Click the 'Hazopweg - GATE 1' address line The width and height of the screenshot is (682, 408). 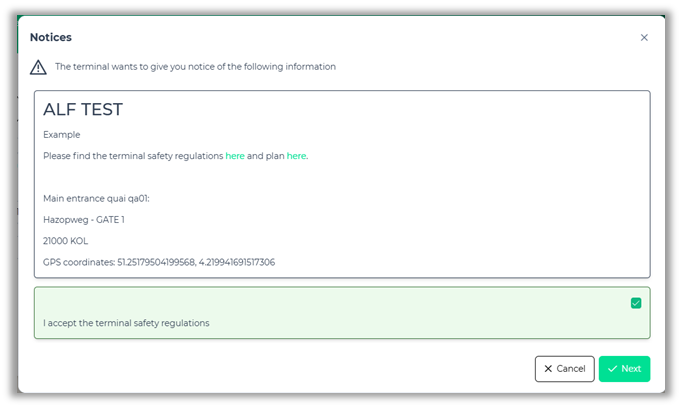pos(84,219)
